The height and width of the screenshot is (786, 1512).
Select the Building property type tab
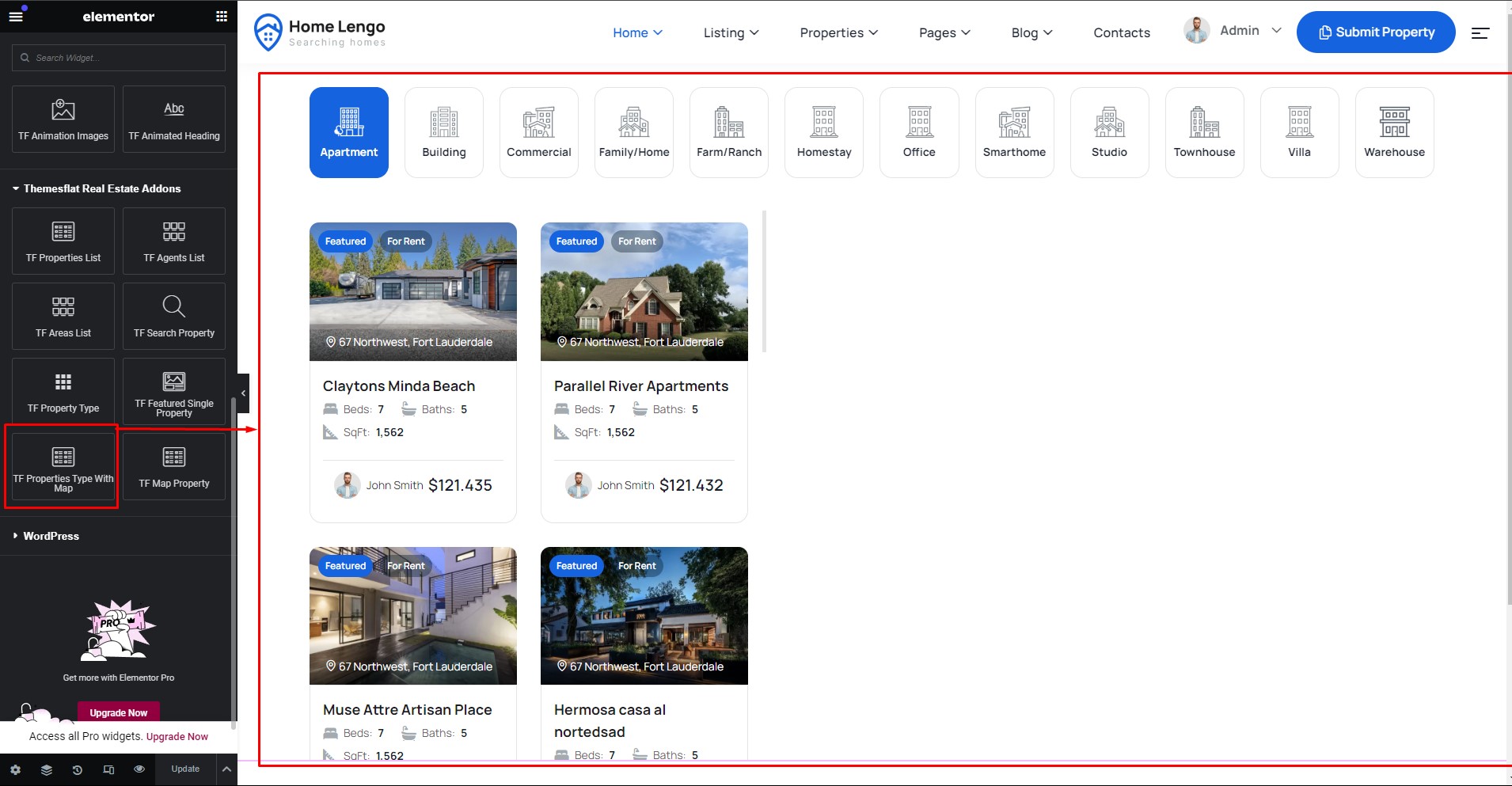(444, 132)
